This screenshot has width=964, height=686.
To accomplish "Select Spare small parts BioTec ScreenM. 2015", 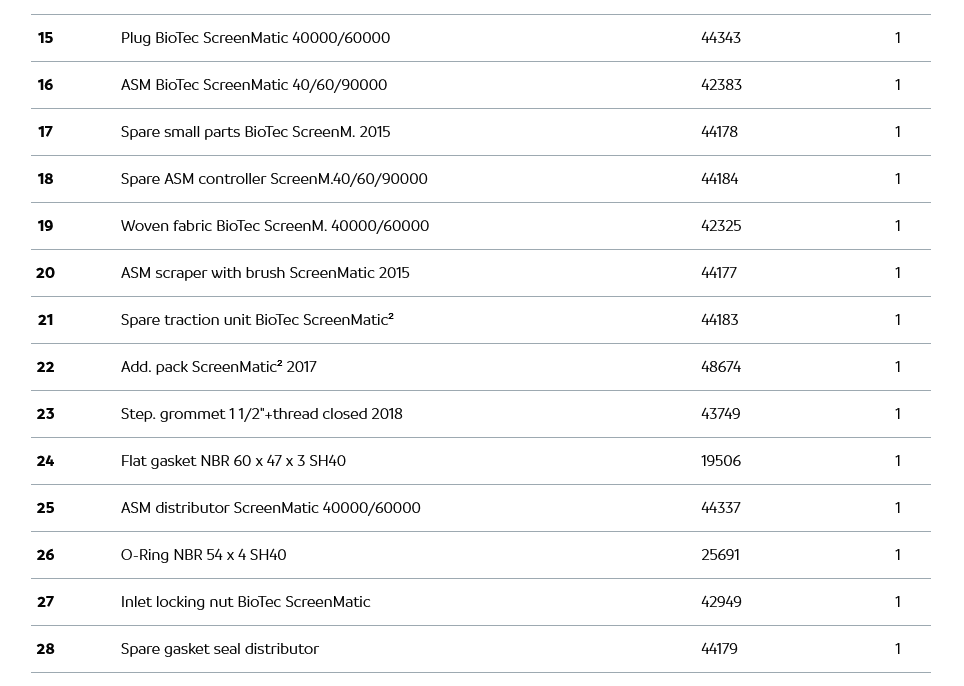I will (x=255, y=132).
